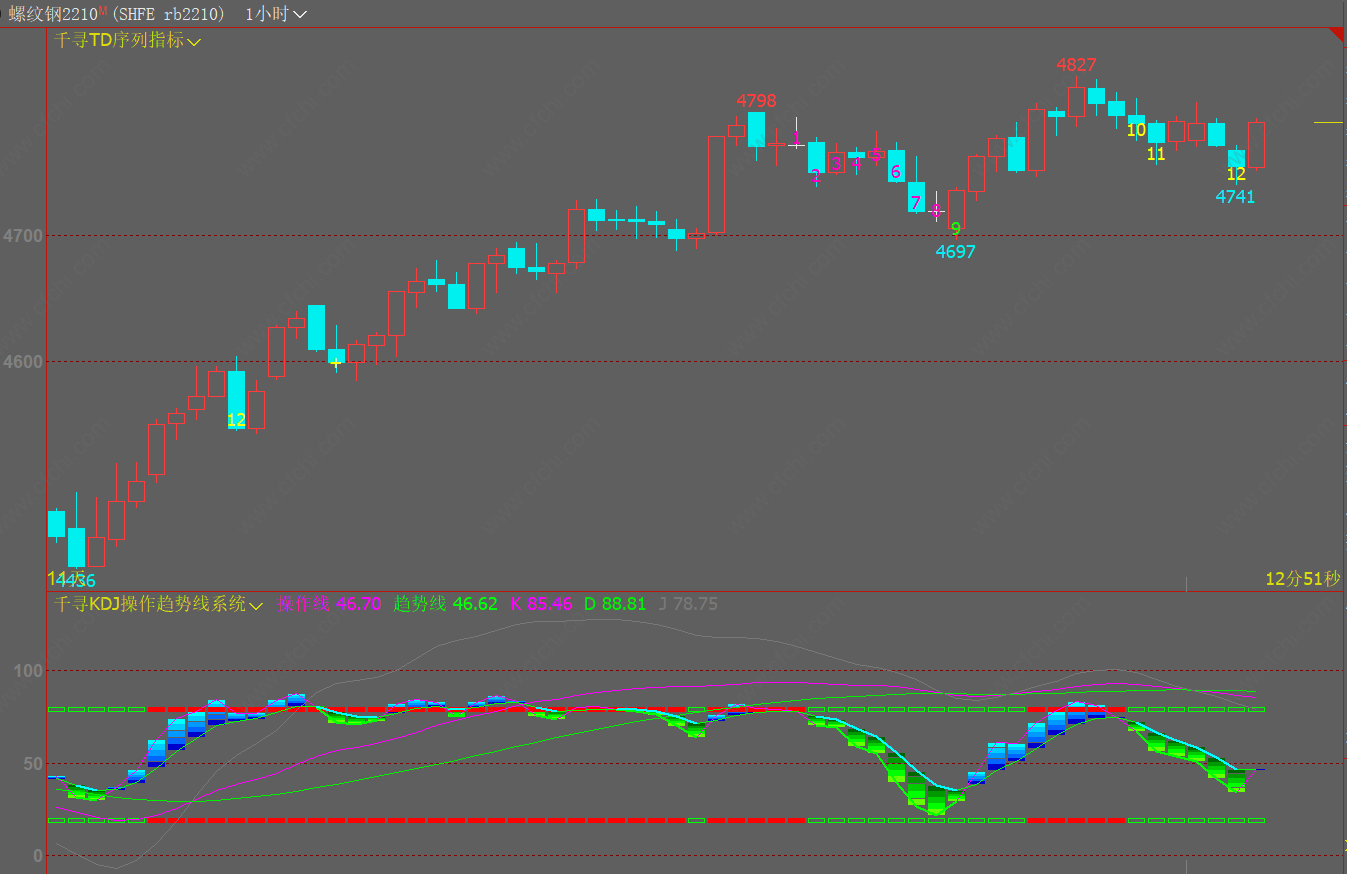The image size is (1347, 874).
Task: Select the J 78.75 value
Action: coord(688,604)
